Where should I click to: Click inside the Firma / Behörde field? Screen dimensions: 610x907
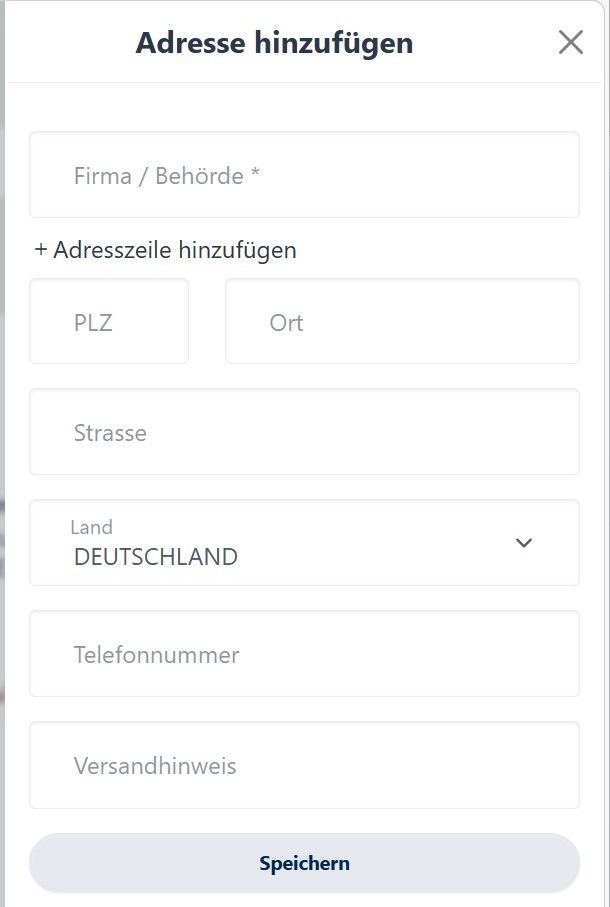(304, 175)
